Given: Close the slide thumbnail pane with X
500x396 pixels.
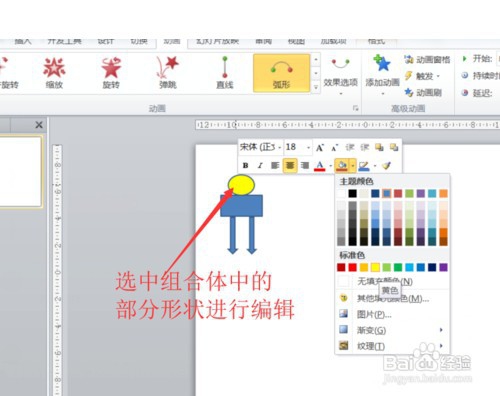Looking at the screenshot, I should (x=39, y=125).
